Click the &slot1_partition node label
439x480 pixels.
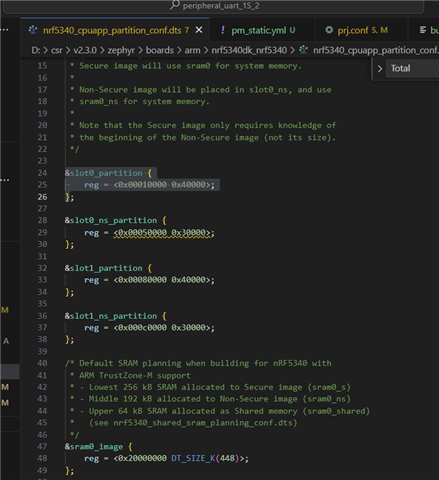[x=104, y=268]
